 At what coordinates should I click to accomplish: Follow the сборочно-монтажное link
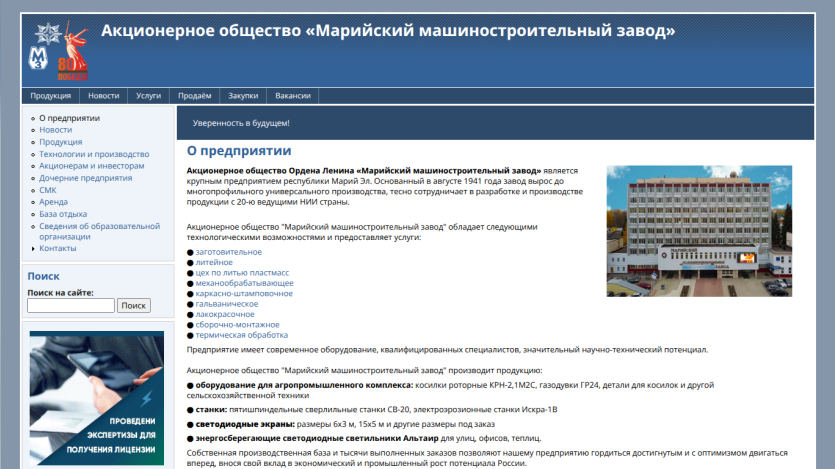pos(238,325)
